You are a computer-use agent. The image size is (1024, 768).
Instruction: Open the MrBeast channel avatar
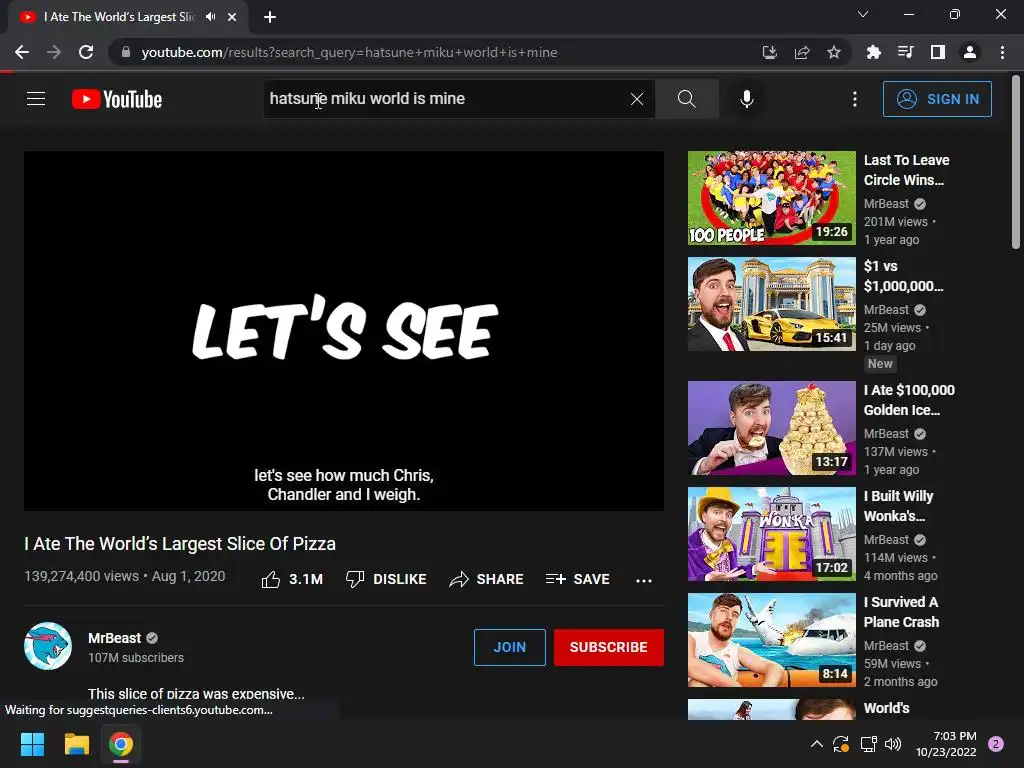pyautogui.click(x=48, y=647)
